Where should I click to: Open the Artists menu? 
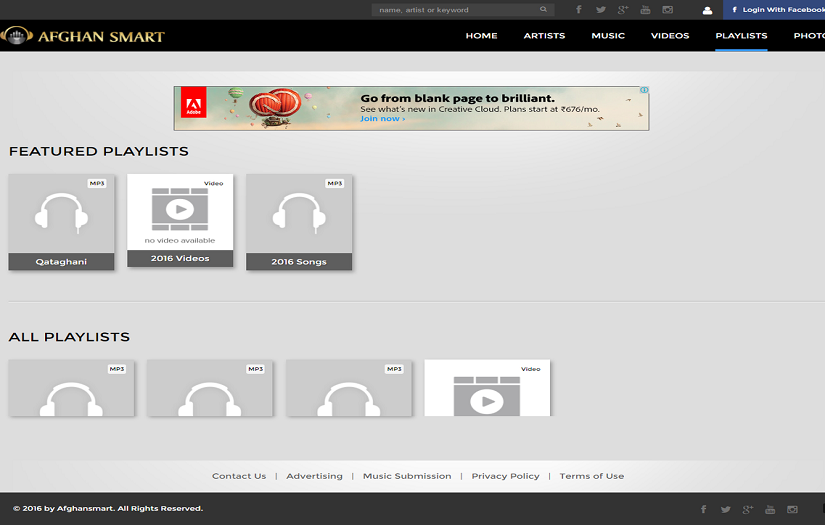click(544, 36)
